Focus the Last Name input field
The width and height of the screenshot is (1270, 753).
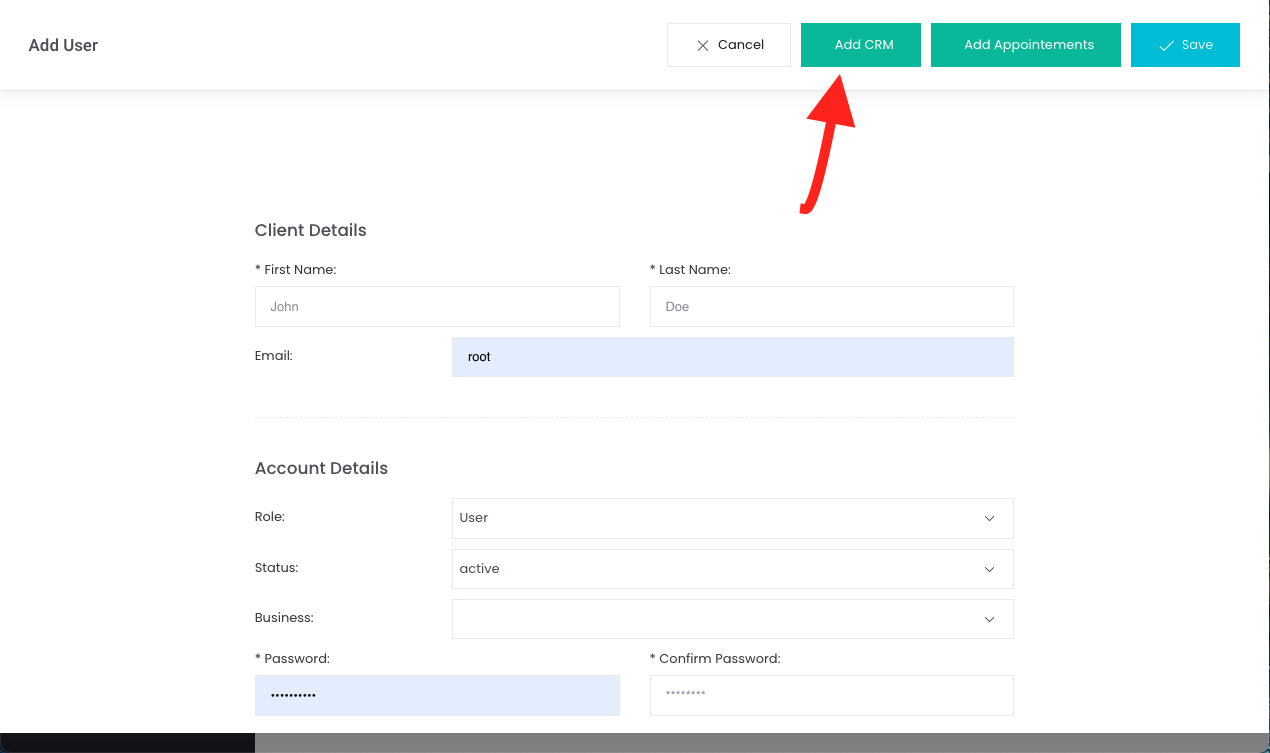click(831, 307)
